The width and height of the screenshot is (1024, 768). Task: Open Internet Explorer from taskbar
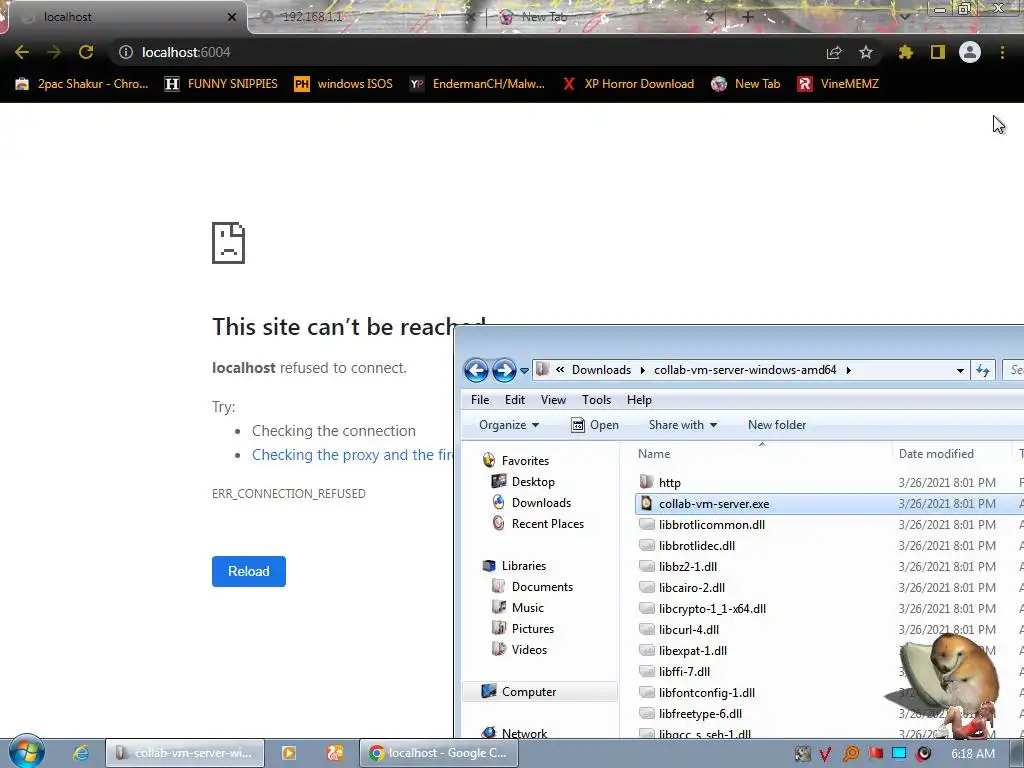pos(81,753)
